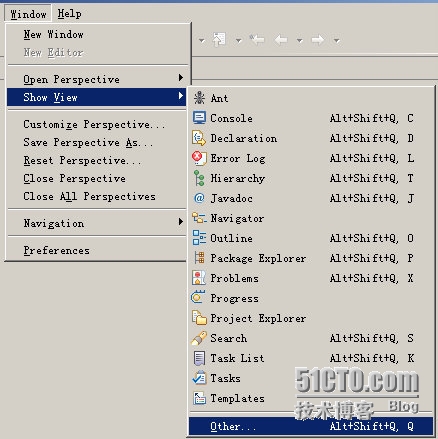The height and width of the screenshot is (439, 438).
Task: Select Problems view label
Action: 234,278
